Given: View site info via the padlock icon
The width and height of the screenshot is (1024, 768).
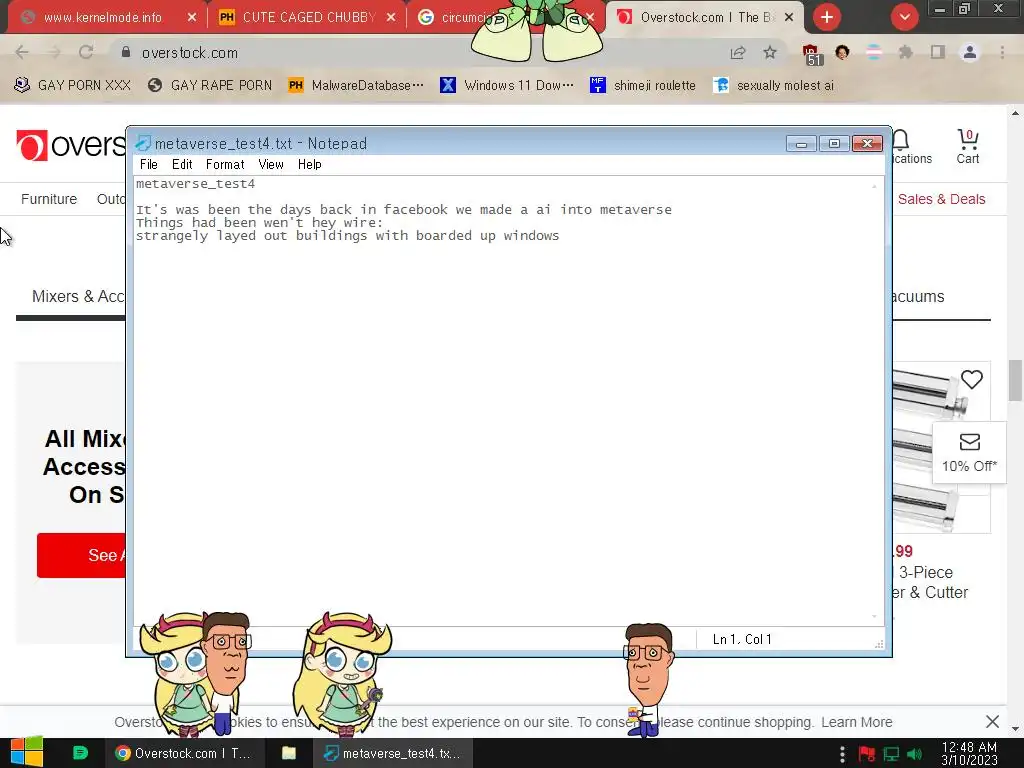Looking at the screenshot, I should [x=125, y=52].
